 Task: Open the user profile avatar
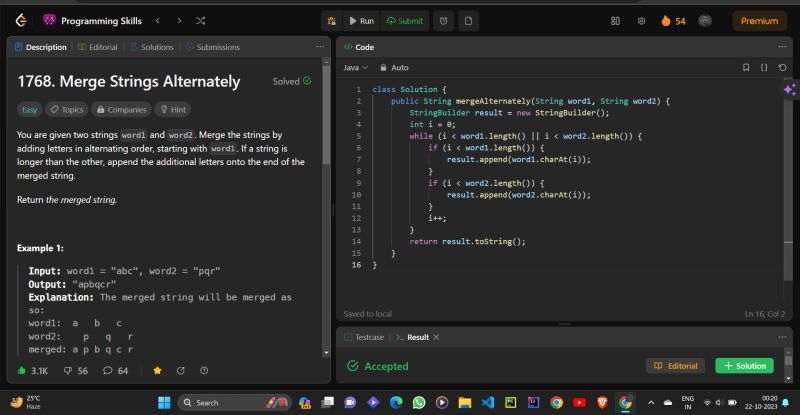click(705, 21)
